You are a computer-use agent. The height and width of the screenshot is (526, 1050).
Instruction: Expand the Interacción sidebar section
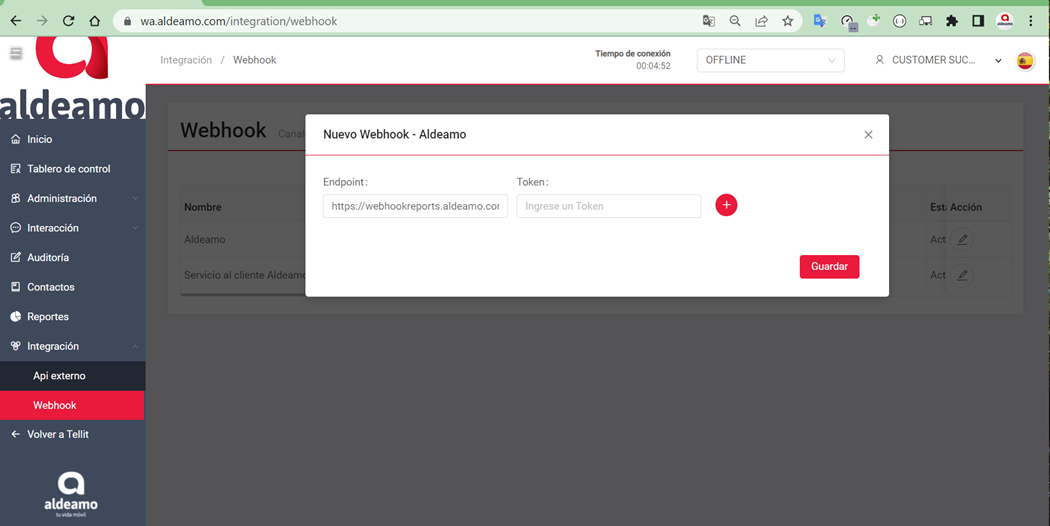[72, 228]
